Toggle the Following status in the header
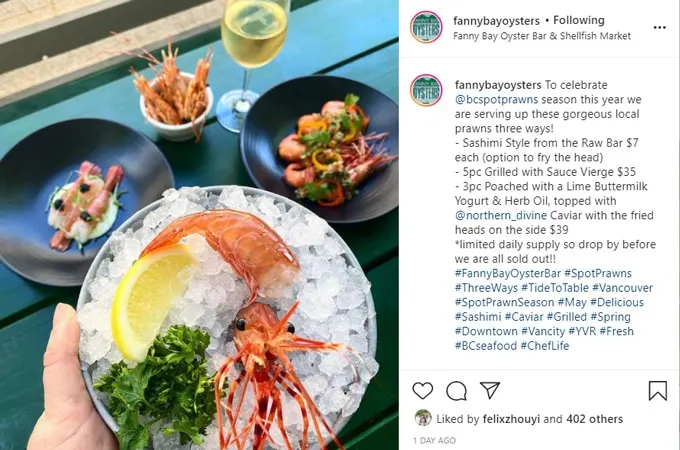Image resolution: width=680 pixels, height=450 pixels. [579, 20]
